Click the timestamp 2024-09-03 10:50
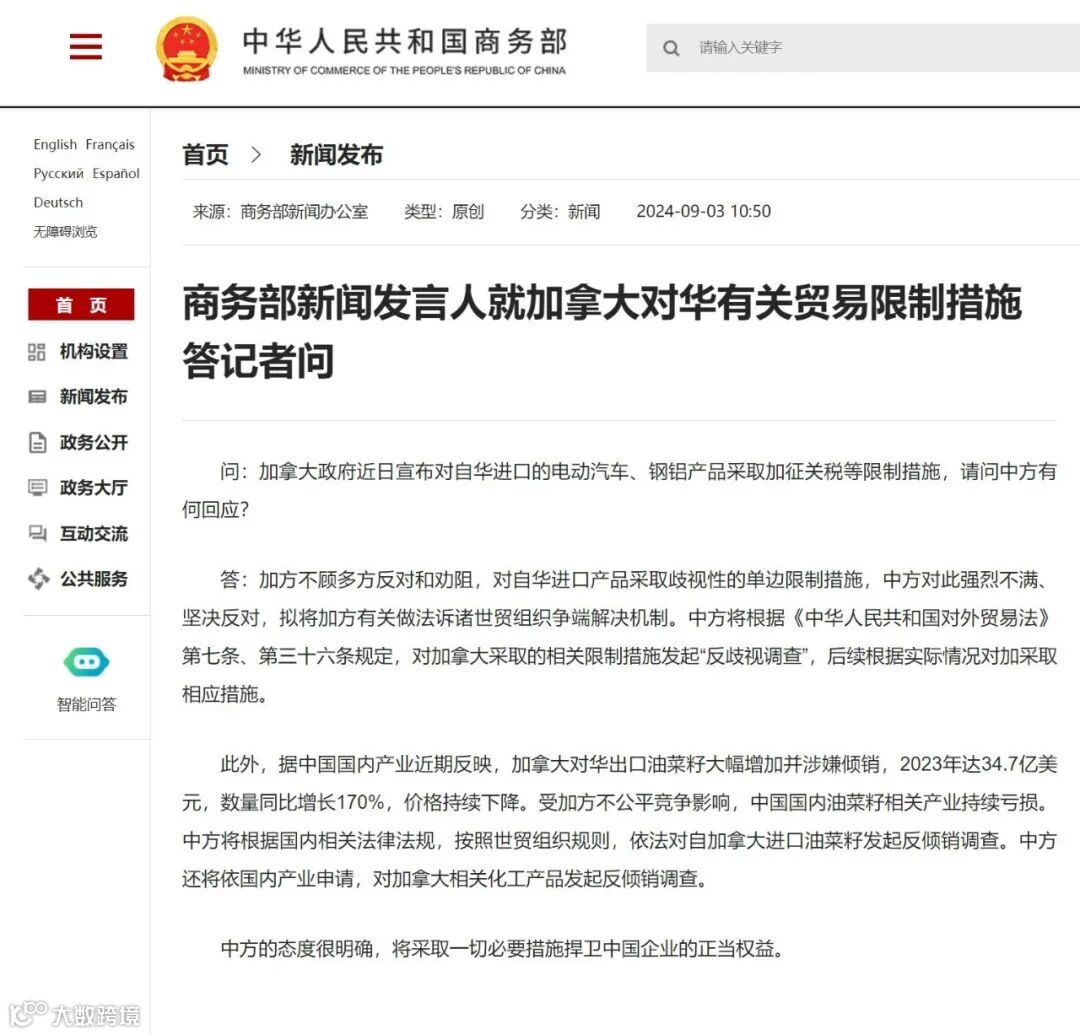1080x1035 pixels. click(703, 211)
